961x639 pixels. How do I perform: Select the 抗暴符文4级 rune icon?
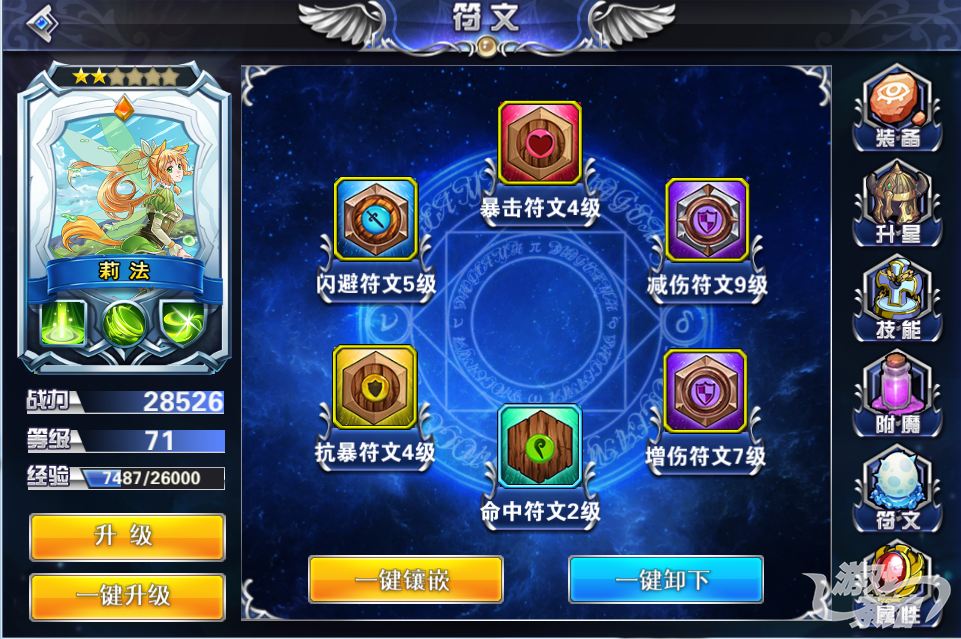click(374, 387)
